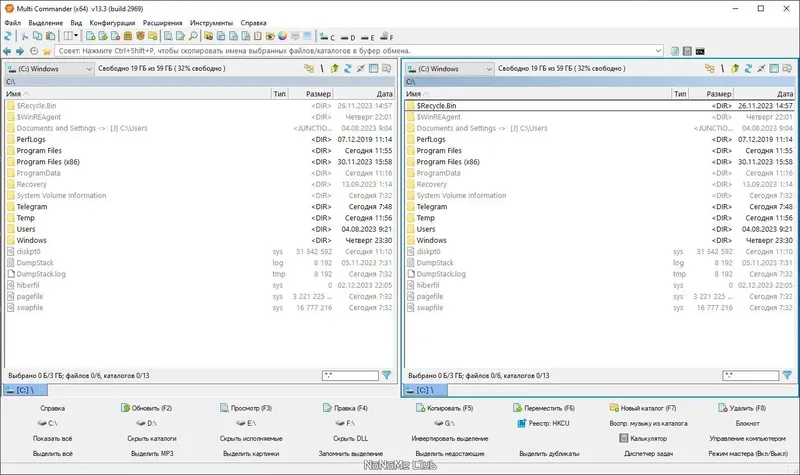The width and height of the screenshot is (800, 475).
Task: Refresh the right panel with its blue arrows icon
Action: tap(748, 68)
